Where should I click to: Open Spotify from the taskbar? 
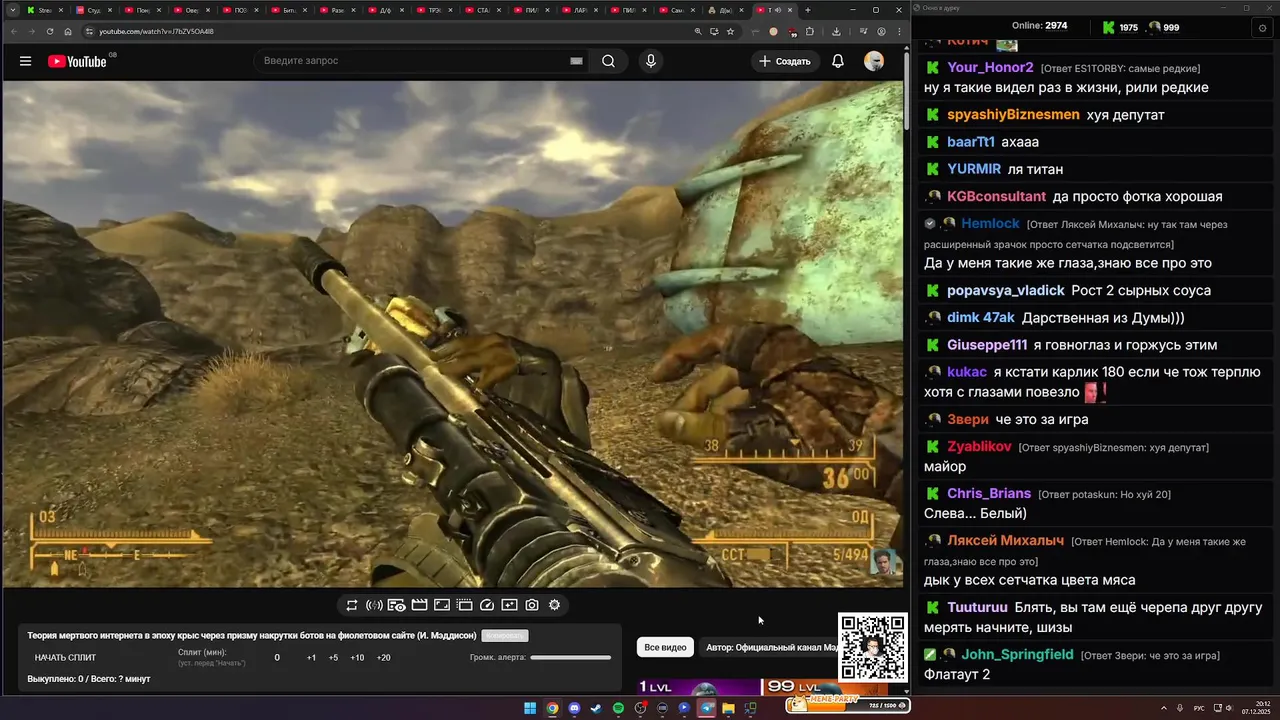618,708
